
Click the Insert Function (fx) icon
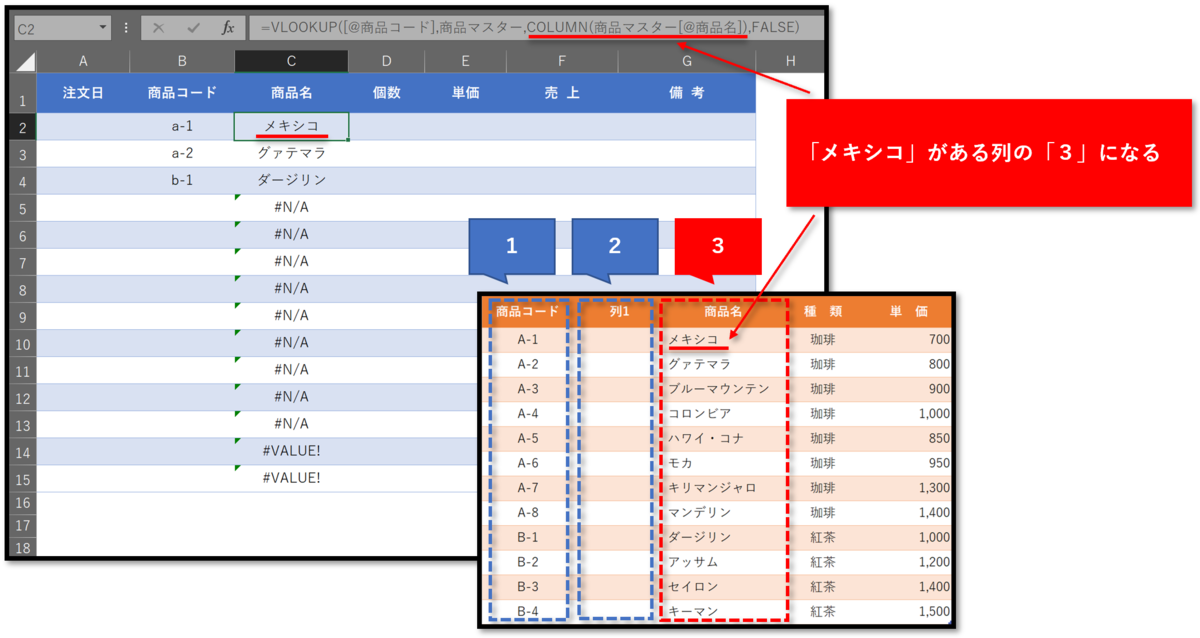[228, 27]
